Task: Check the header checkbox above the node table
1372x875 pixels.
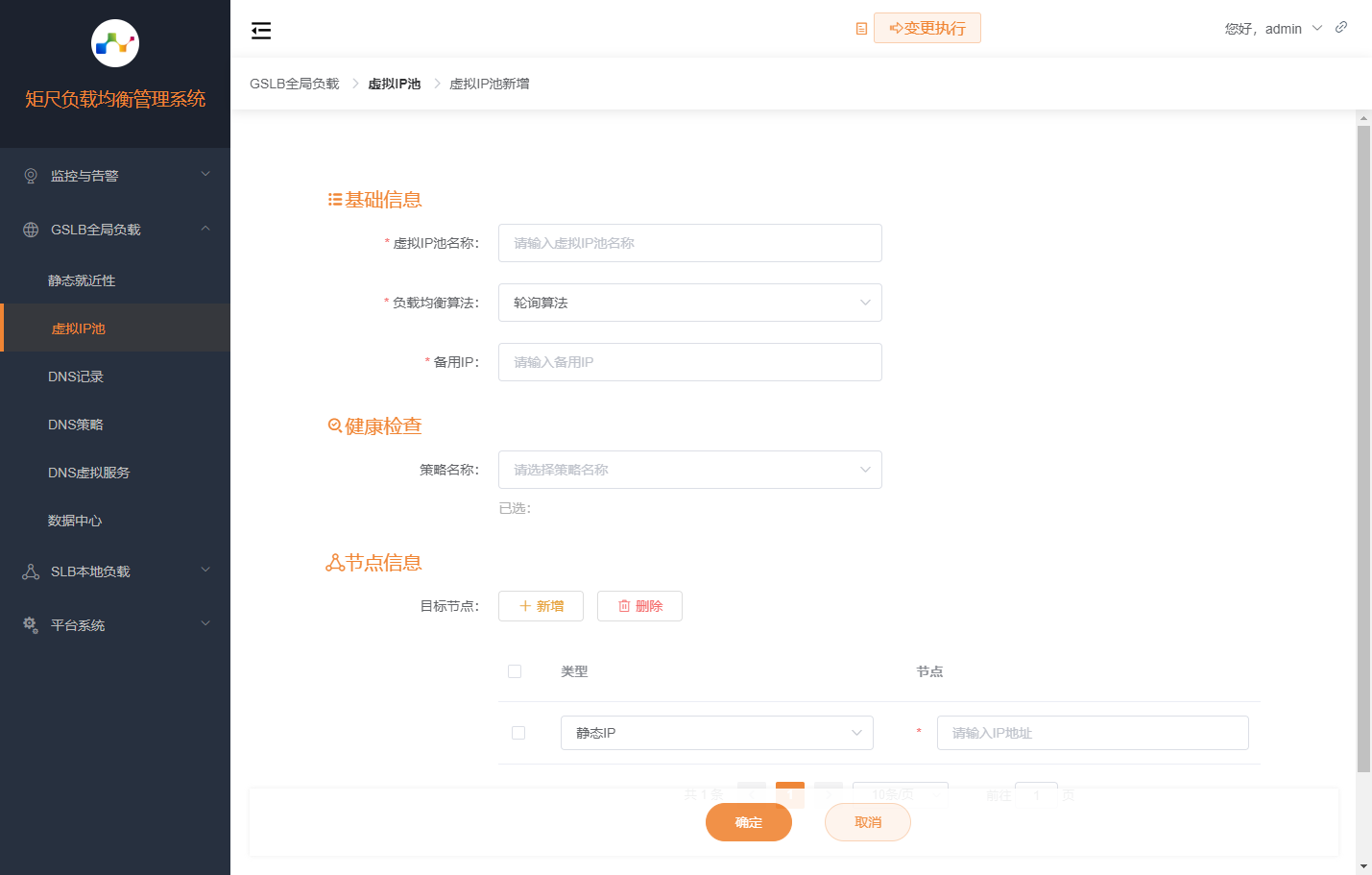Action: (514, 670)
